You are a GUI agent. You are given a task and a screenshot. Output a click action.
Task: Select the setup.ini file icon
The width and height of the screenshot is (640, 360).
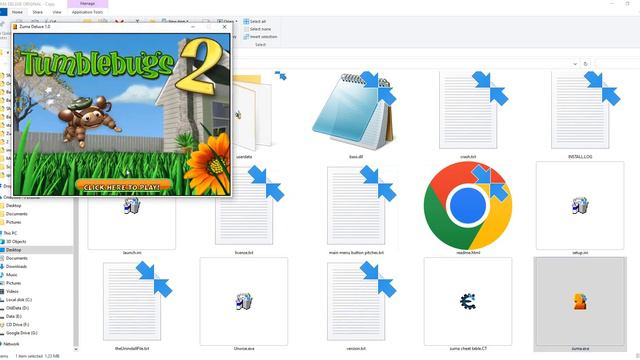[x=580, y=206]
